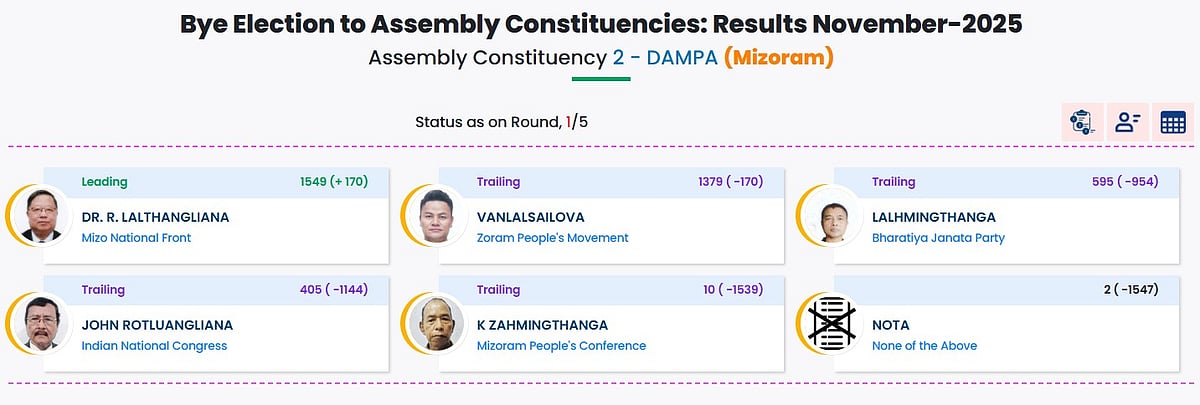This screenshot has height=405, width=1200.
Task: Click the 1549 (+170) vote count
Action: coord(334,182)
